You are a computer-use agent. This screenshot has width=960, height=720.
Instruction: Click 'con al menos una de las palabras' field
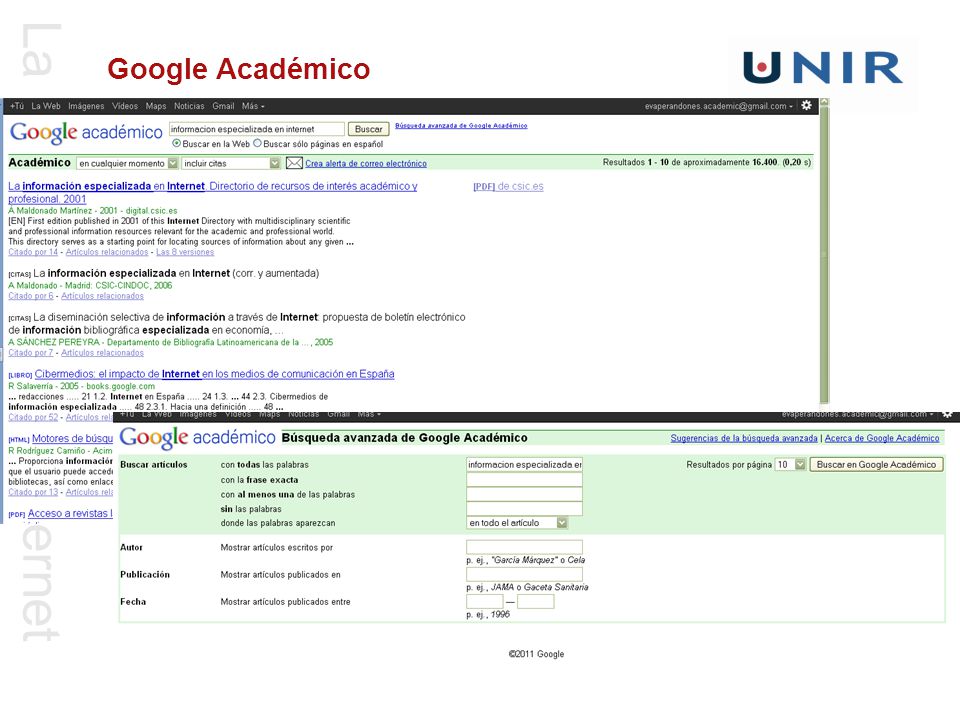click(524, 494)
